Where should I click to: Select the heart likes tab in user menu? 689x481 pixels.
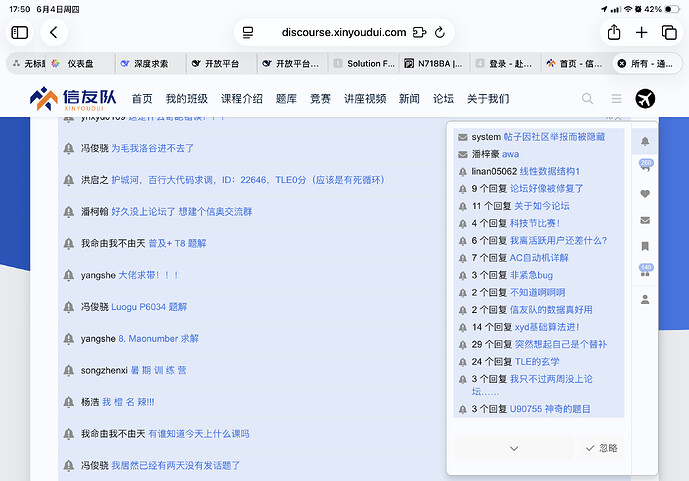[645, 194]
